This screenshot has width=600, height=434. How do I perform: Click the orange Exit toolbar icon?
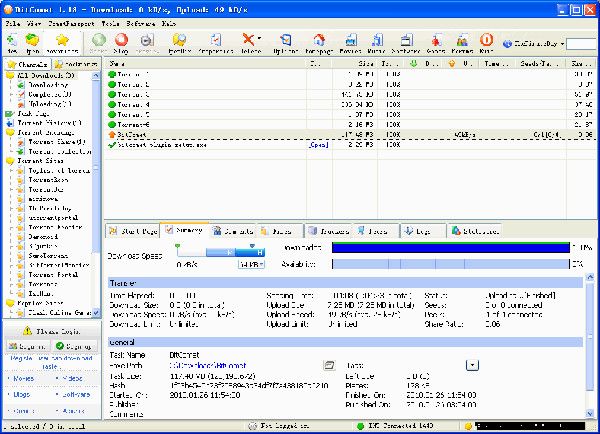coord(486,40)
